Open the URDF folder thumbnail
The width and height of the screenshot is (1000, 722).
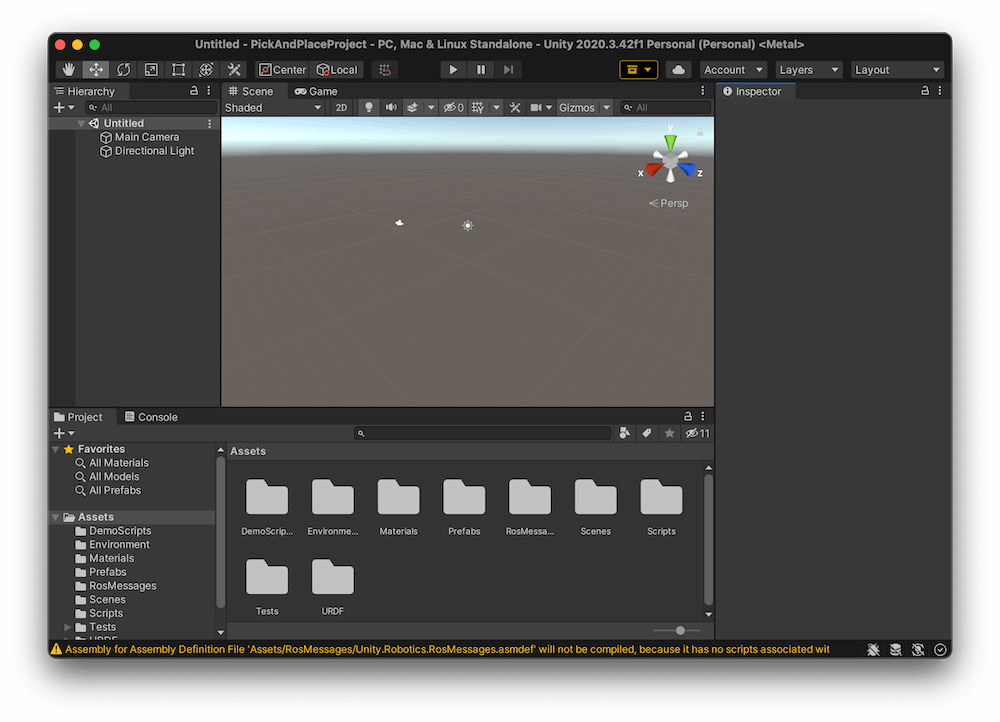[332, 577]
